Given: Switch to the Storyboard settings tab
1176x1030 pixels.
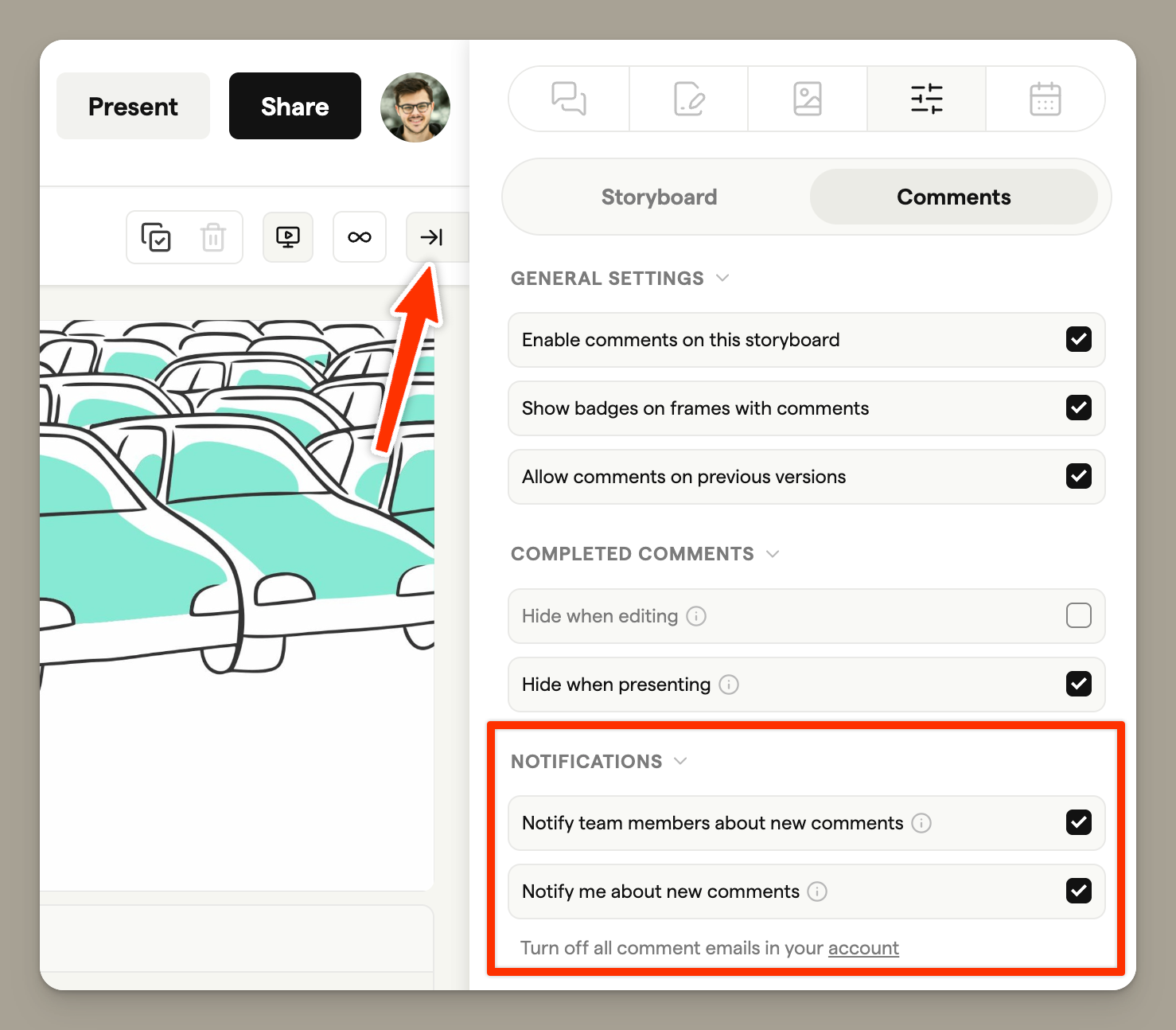Looking at the screenshot, I should pyautogui.click(x=659, y=197).
